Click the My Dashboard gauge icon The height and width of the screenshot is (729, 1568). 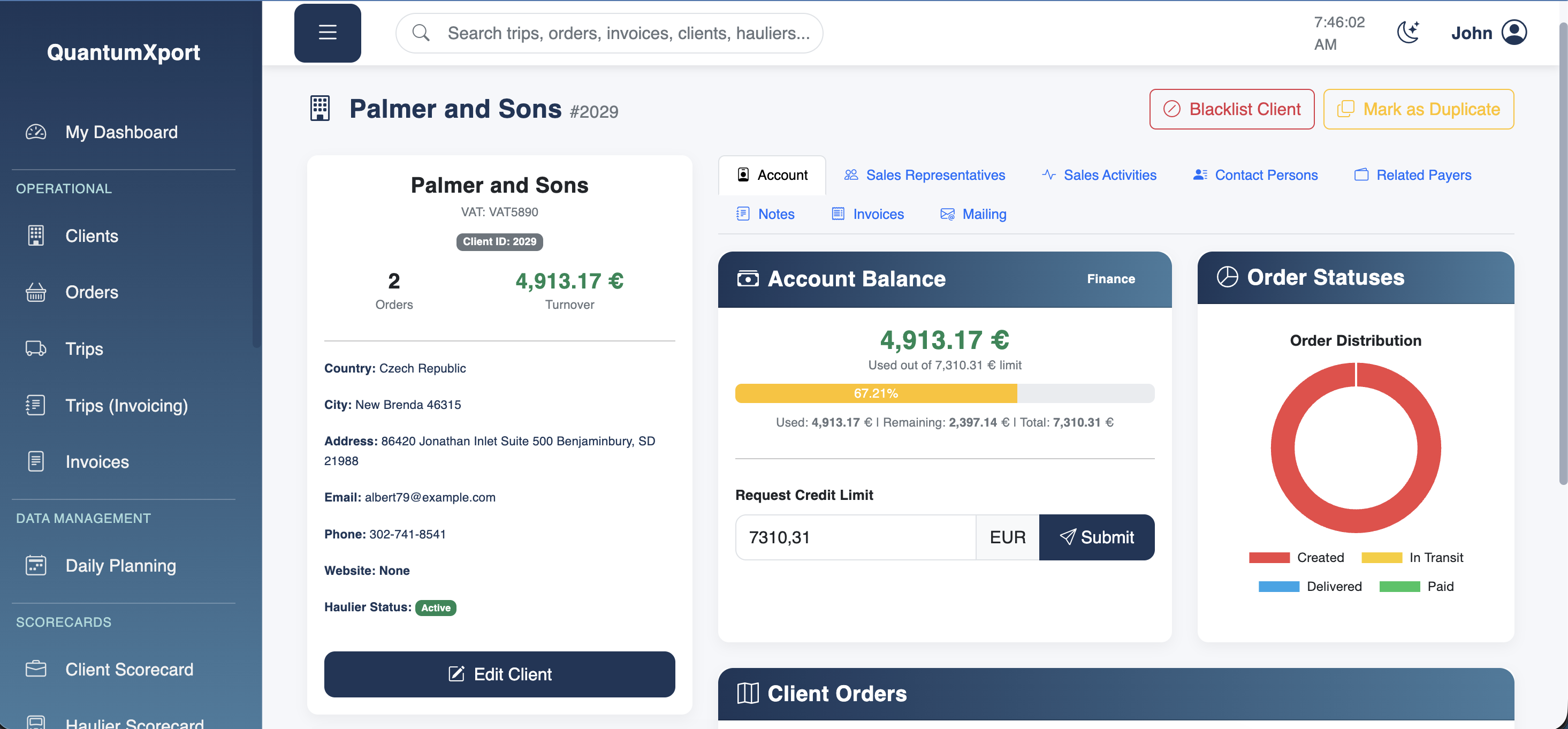36,132
